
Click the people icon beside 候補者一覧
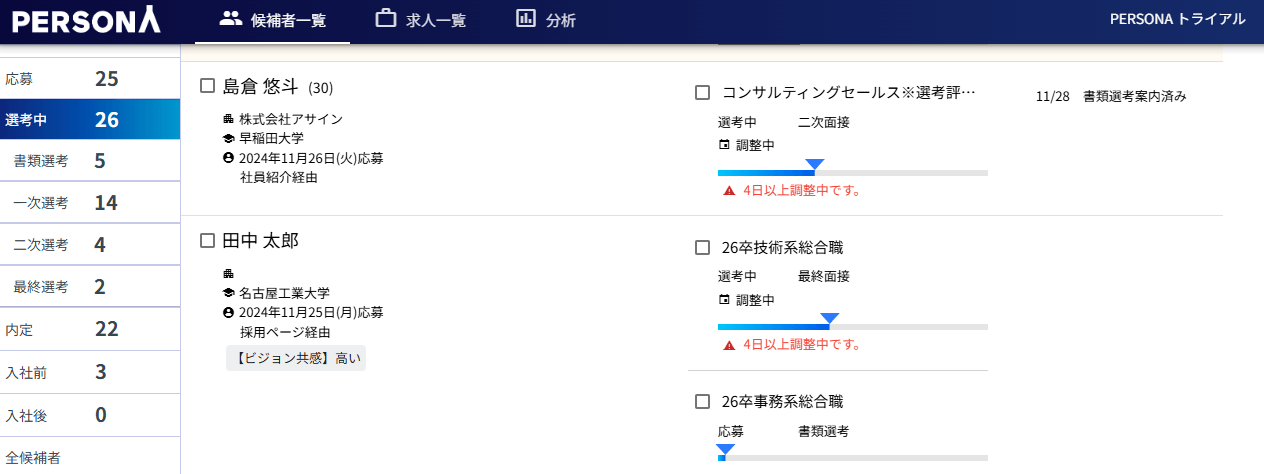pos(231,18)
